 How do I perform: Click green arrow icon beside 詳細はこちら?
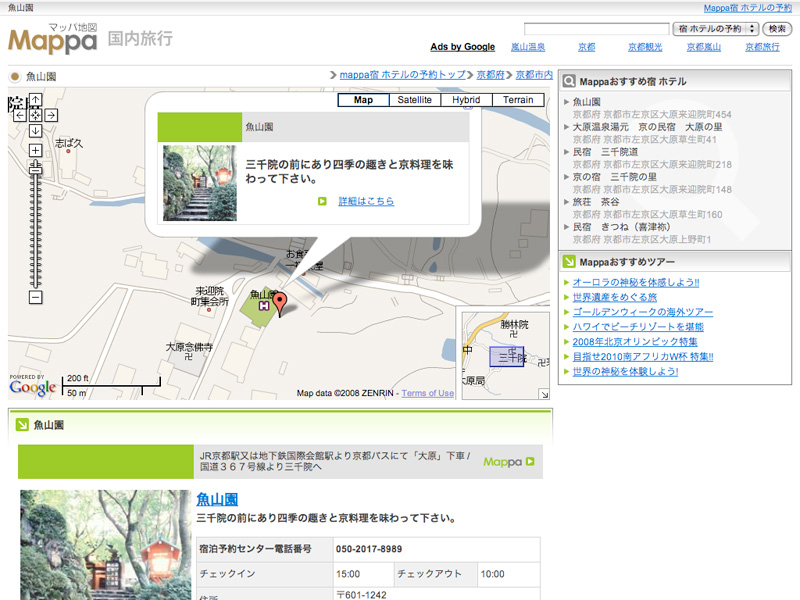322,201
